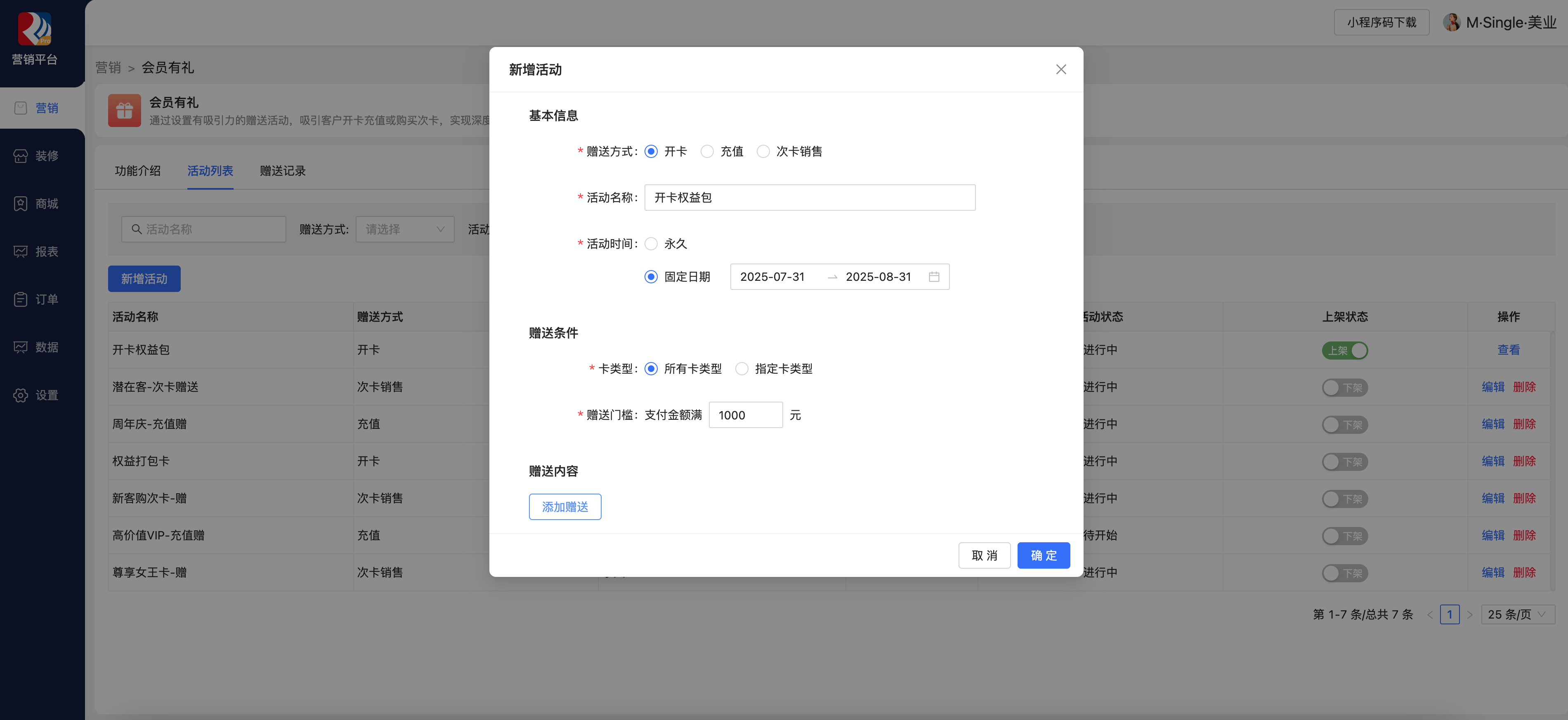Select 指定卡类型 radio option

(x=741, y=369)
